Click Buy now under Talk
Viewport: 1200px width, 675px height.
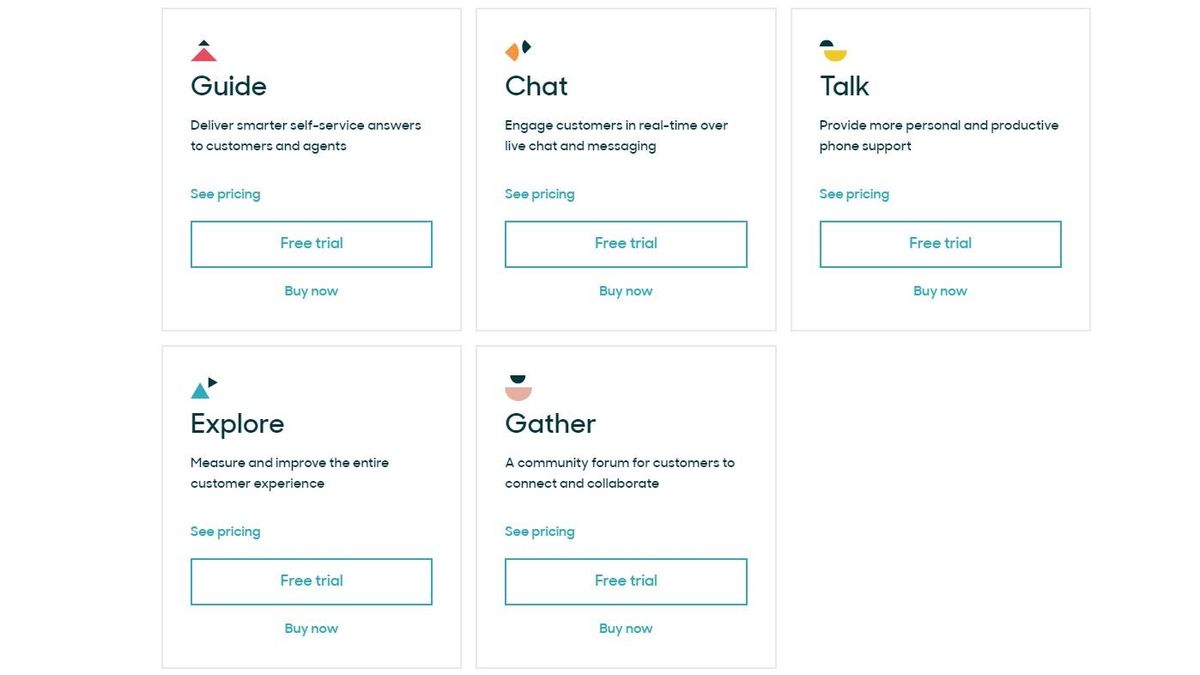pyautogui.click(x=940, y=290)
